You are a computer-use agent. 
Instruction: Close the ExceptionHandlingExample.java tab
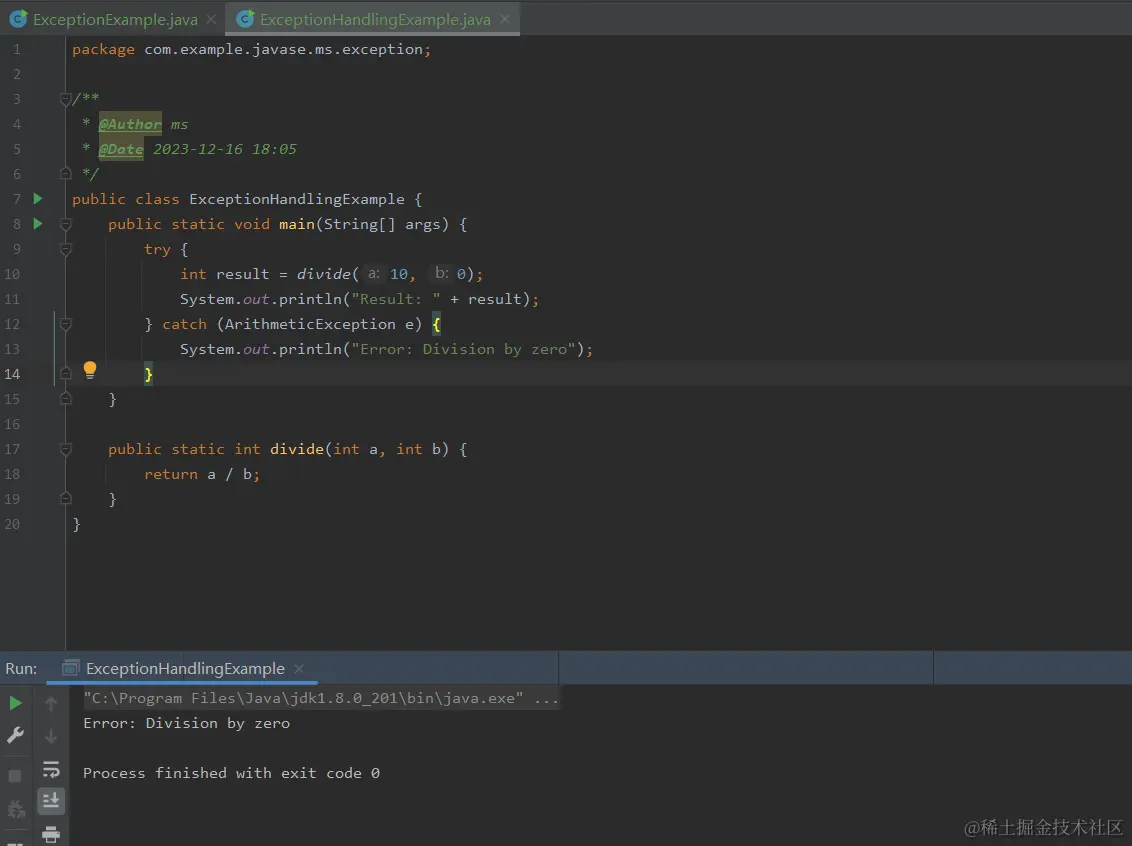tap(505, 19)
